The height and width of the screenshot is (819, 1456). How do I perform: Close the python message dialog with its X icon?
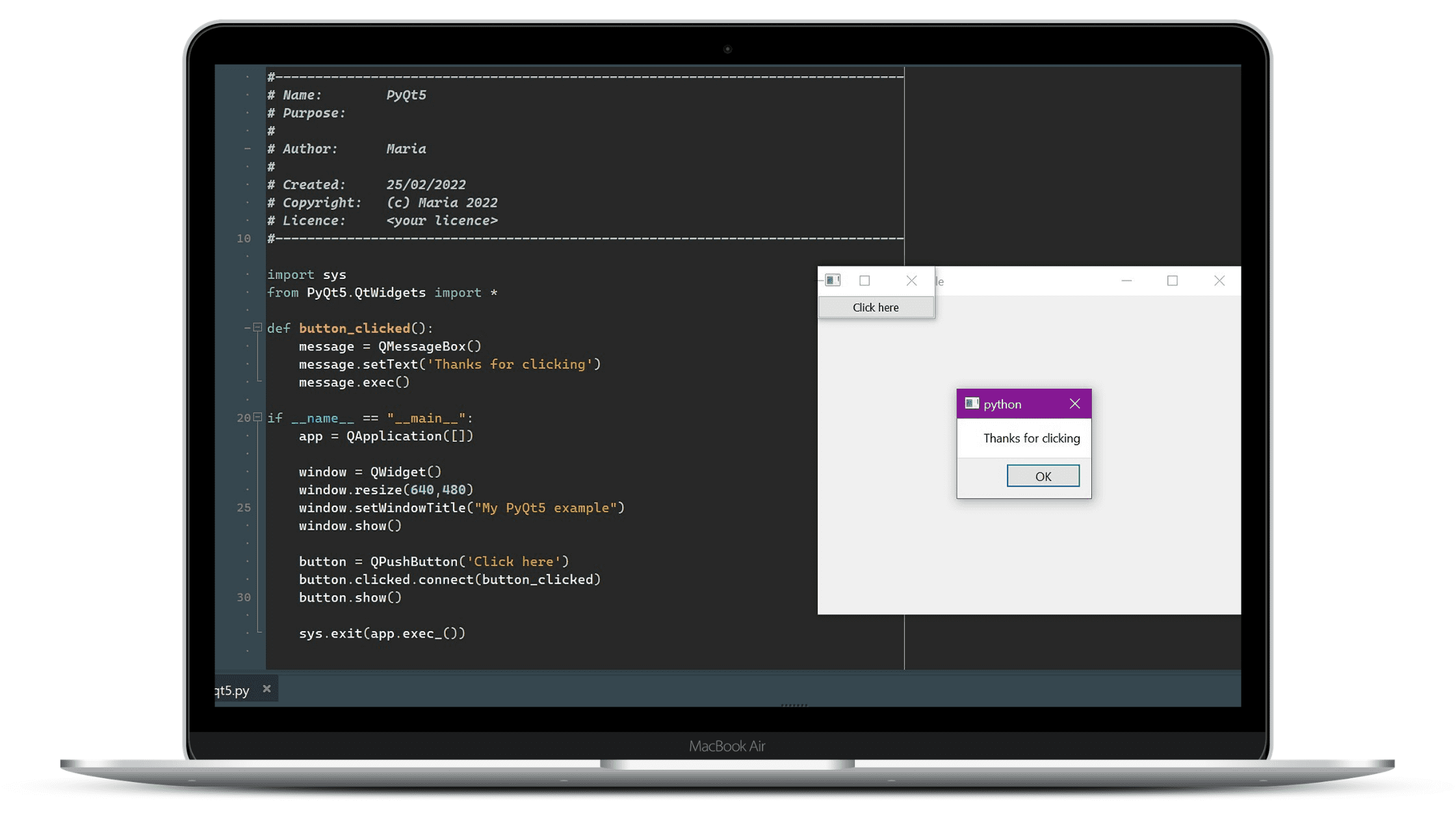pyautogui.click(x=1076, y=404)
